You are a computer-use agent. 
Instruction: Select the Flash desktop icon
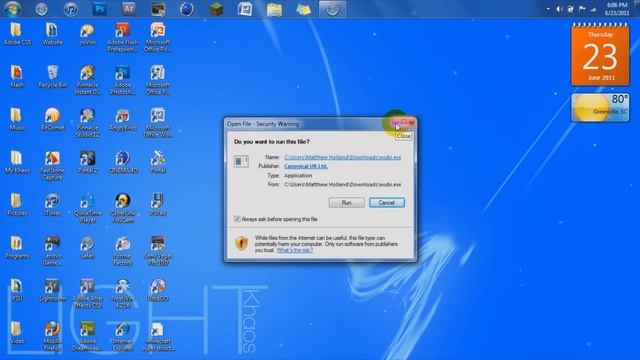pyautogui.click(x=17, y=77)
